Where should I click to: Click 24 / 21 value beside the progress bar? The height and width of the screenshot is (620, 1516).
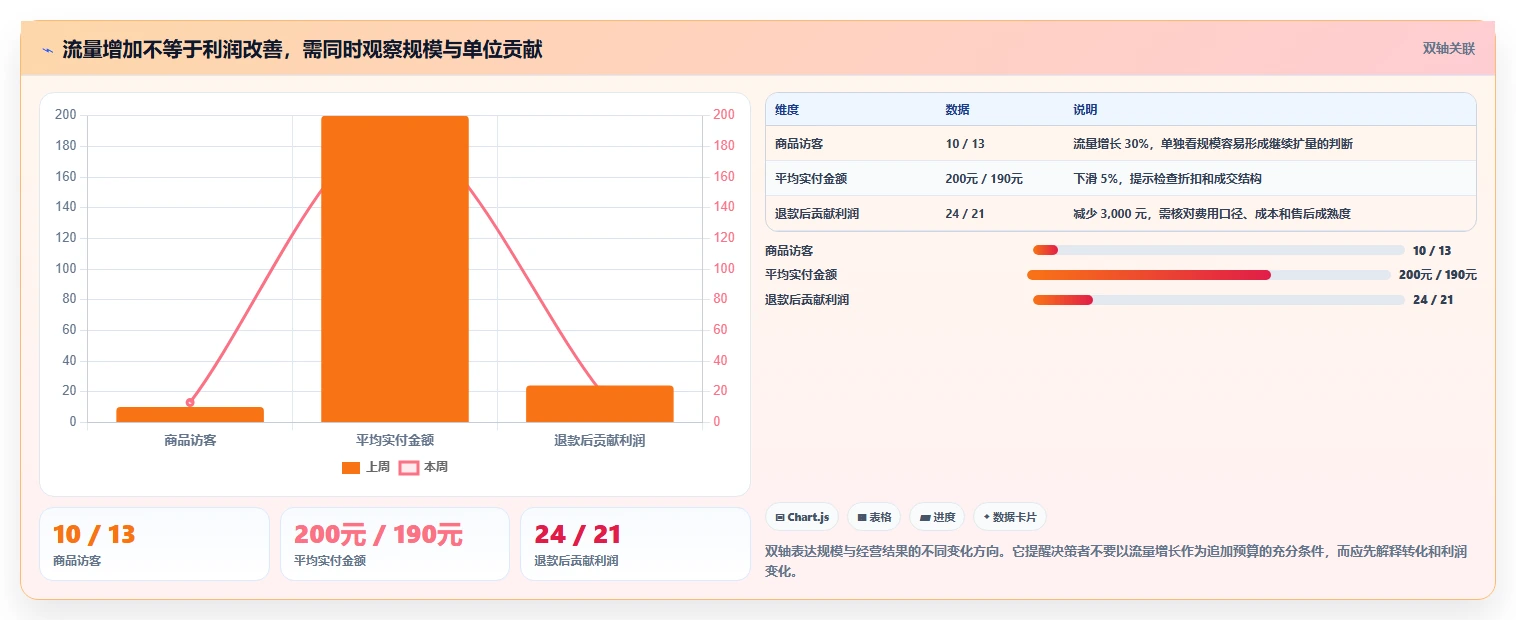pos(1433,300)
